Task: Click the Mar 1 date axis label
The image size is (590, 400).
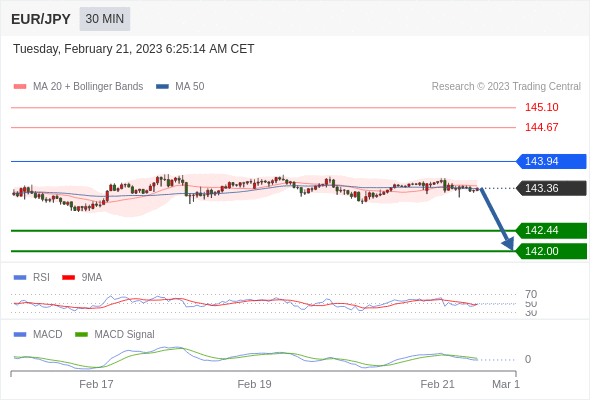Action: (x=506, y=384)
